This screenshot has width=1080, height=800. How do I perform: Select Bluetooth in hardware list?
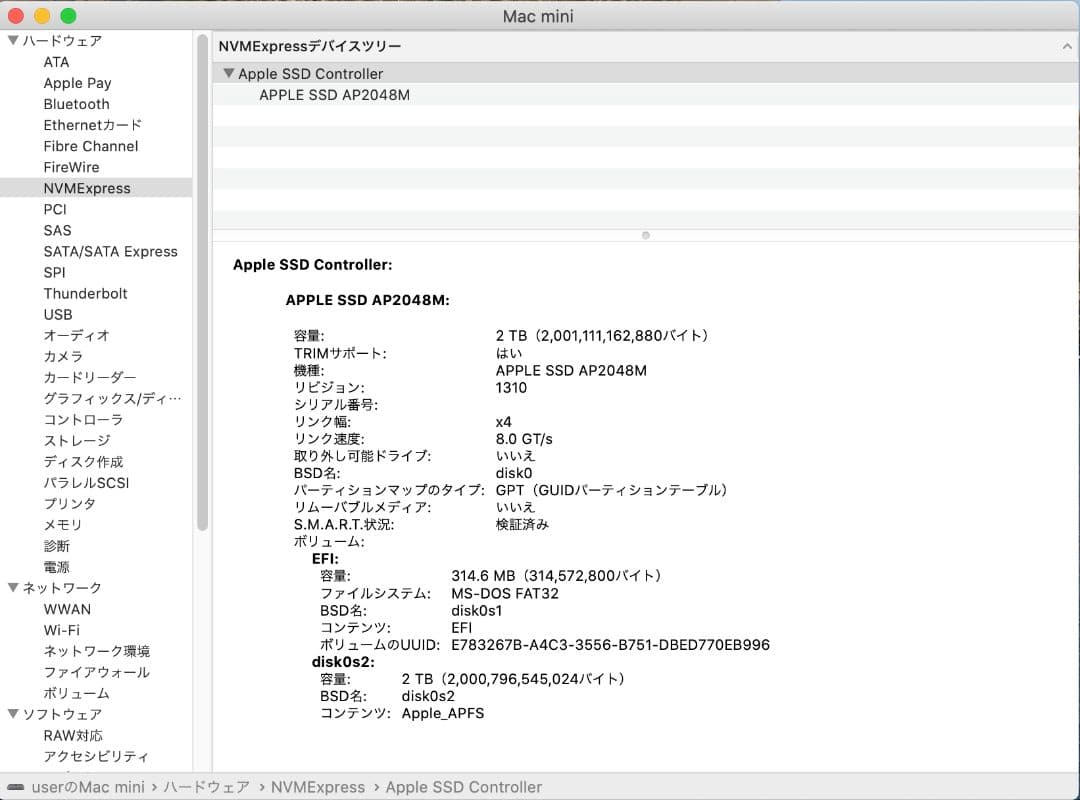click(76, 104)
